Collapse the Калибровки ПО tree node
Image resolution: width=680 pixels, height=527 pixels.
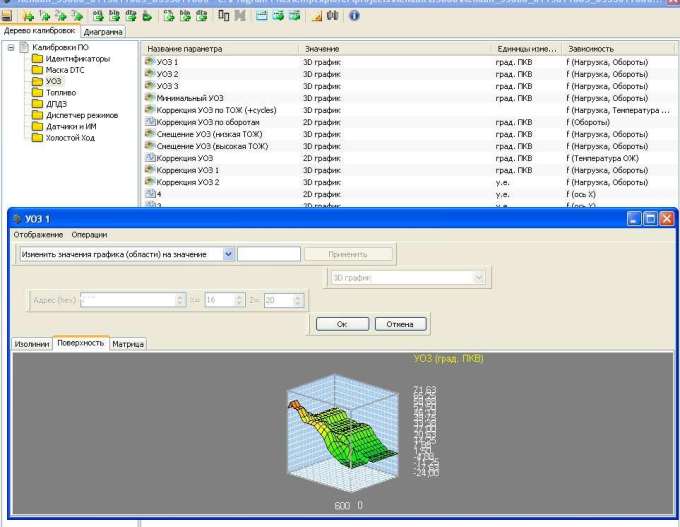(x=10, y=48)
